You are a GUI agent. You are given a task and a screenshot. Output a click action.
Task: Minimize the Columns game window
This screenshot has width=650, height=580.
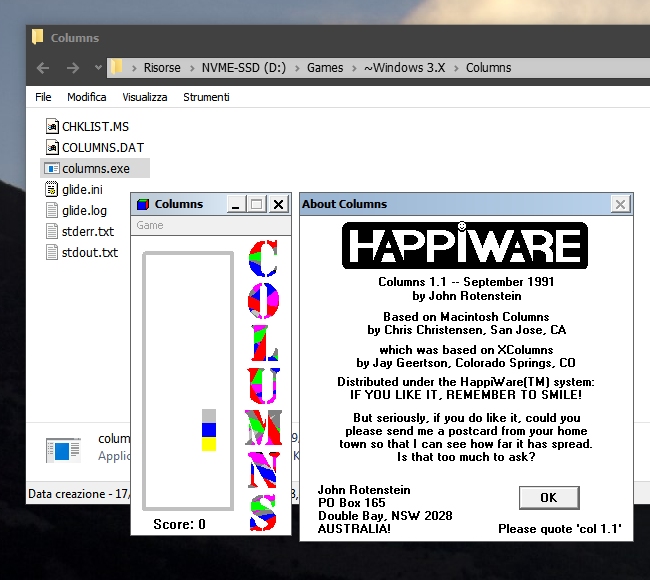point(236,204)
